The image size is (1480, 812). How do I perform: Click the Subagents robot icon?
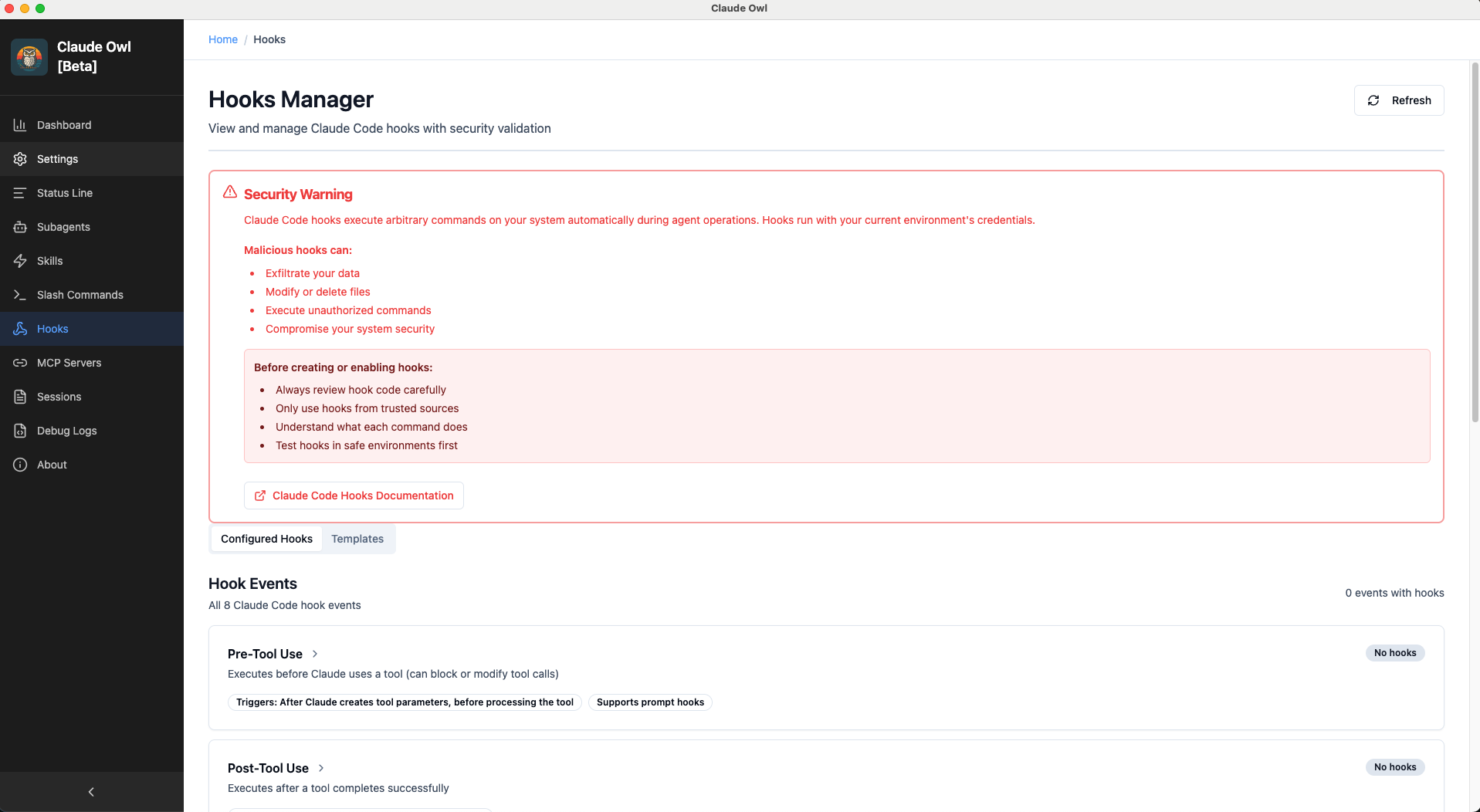(20, 227)
